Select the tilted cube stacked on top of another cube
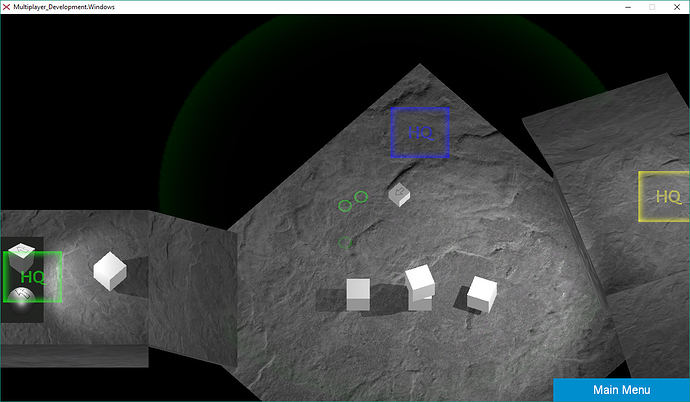The height and width of the screenshot is (402, 690). (x=420, y=282)
